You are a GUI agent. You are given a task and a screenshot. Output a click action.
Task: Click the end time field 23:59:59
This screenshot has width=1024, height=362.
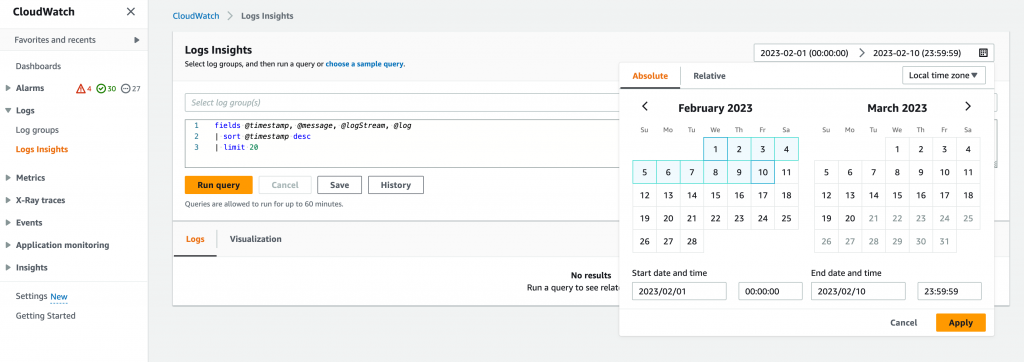[x=950, y=291]
